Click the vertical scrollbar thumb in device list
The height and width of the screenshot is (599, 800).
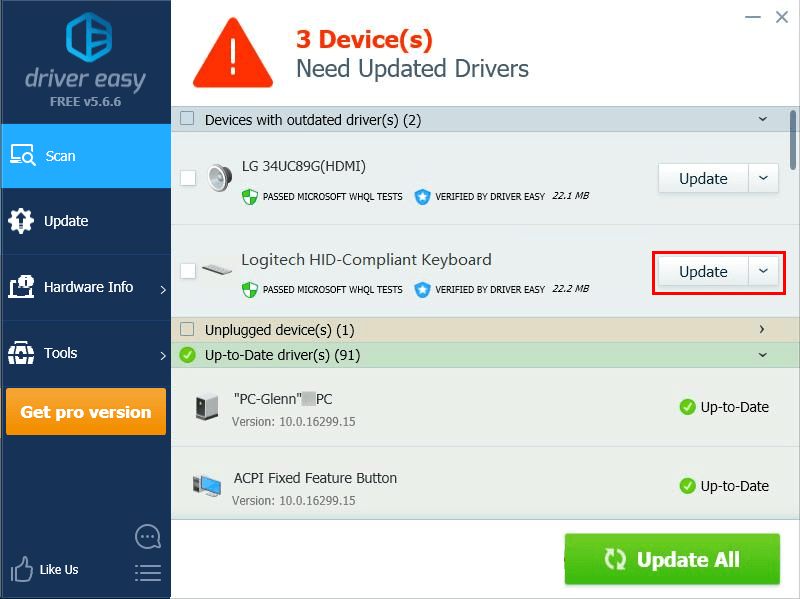[x=793, y=140]
